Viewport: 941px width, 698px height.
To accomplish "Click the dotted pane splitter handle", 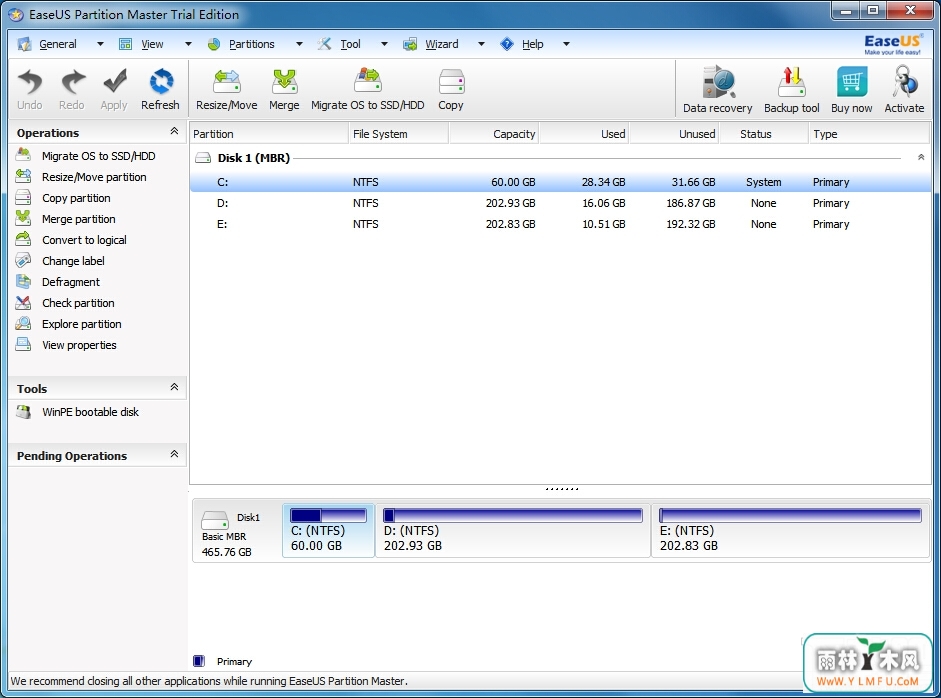I will pos(562,489).
